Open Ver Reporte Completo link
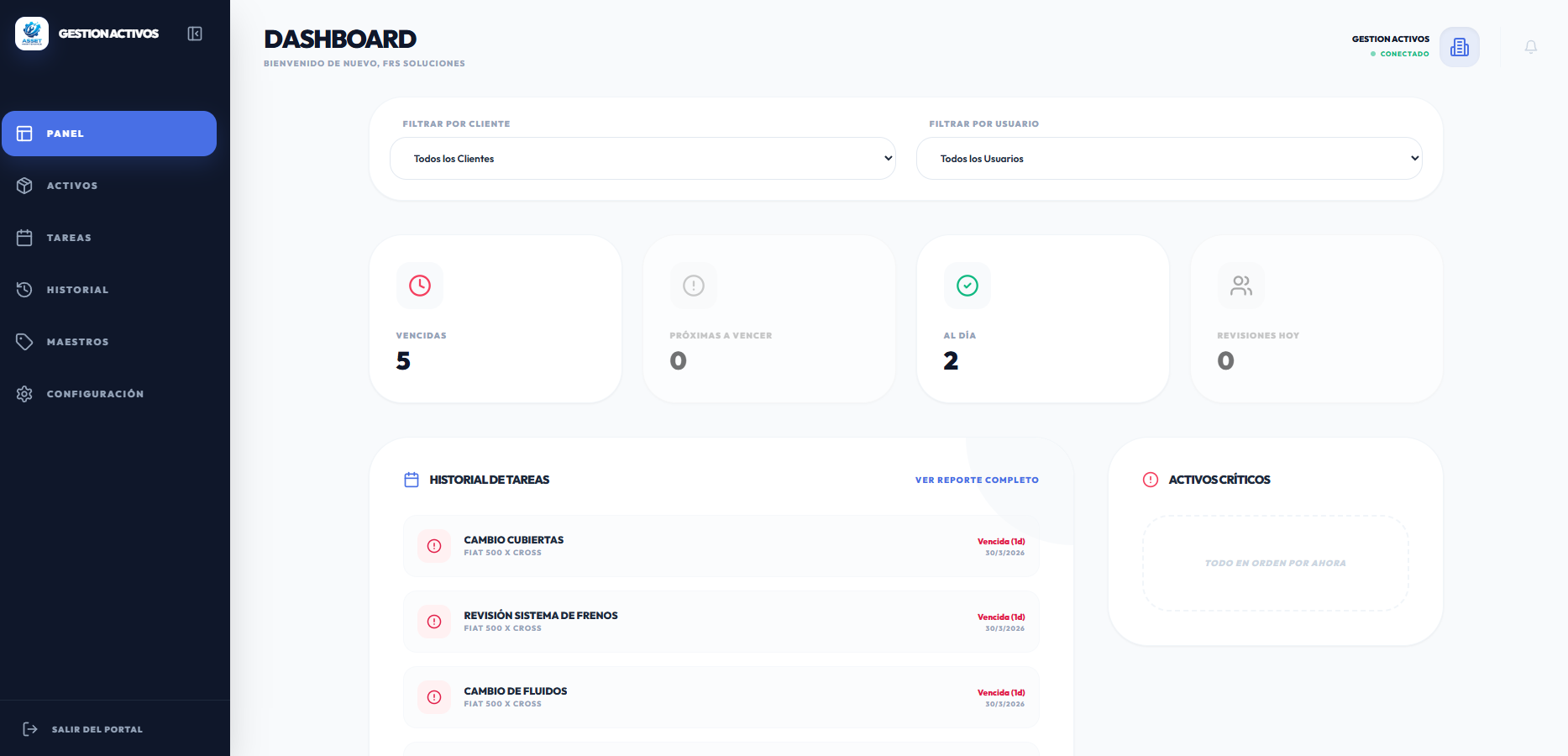Image resolution: width=1568 pixels, height=756 pixels. [x=977, y=480]
